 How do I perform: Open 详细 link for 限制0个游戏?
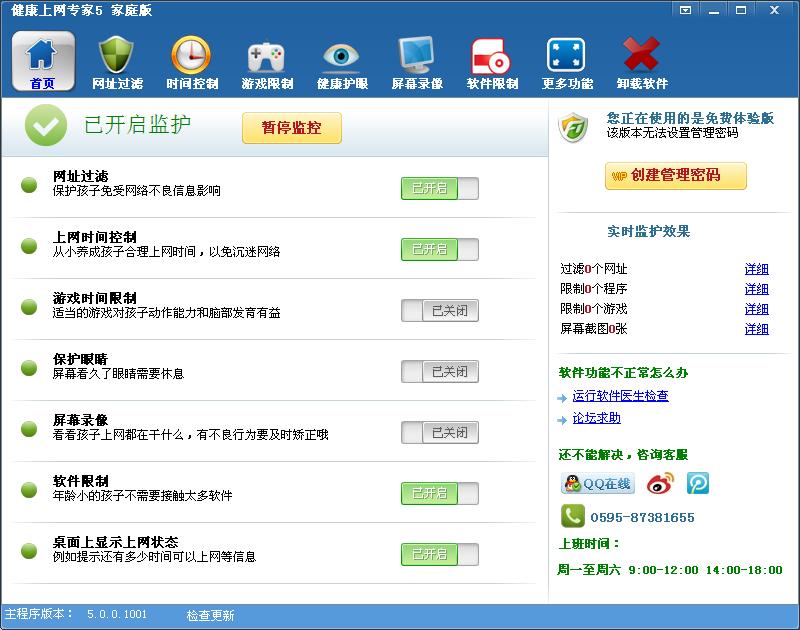(x=757, y=309)
